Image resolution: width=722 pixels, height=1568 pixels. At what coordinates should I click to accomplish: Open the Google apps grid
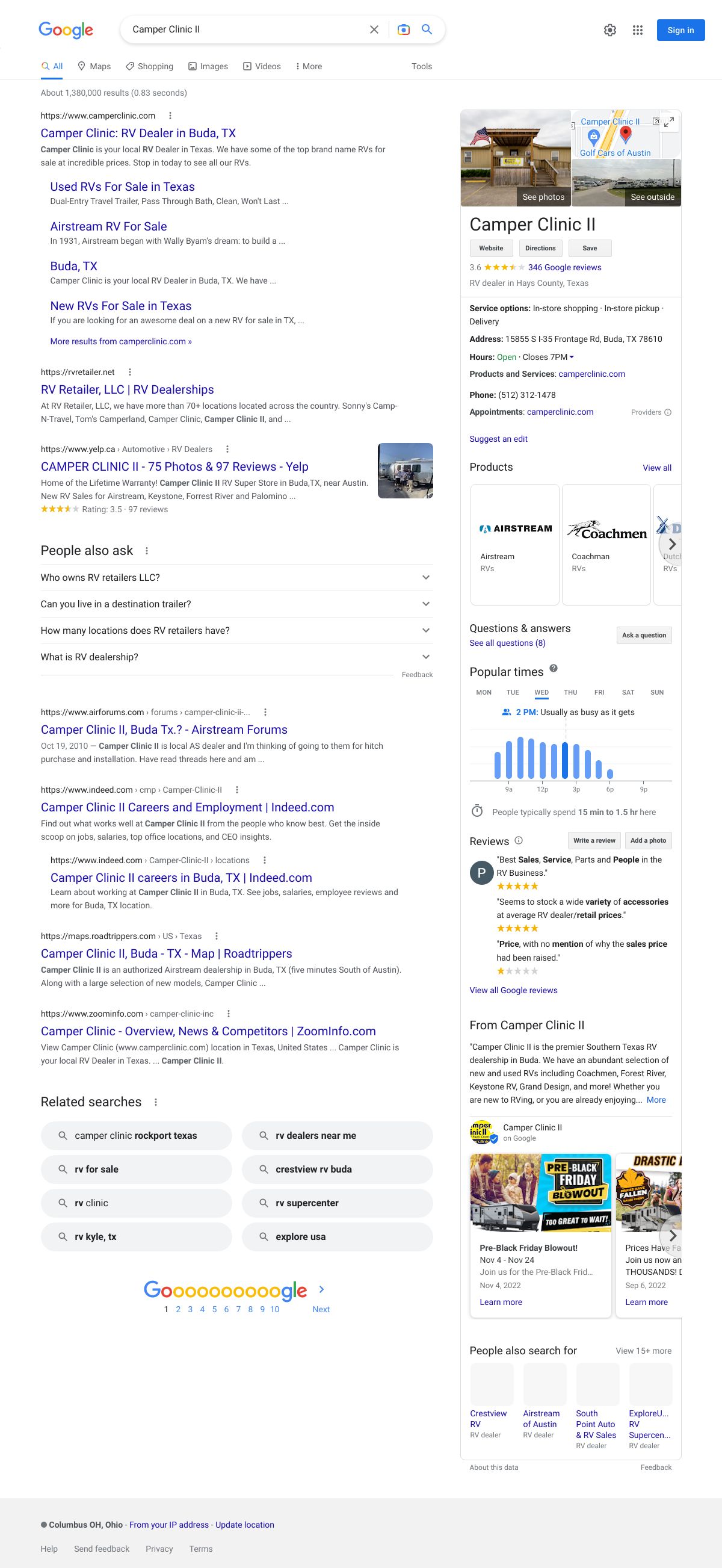pos(637,31)
